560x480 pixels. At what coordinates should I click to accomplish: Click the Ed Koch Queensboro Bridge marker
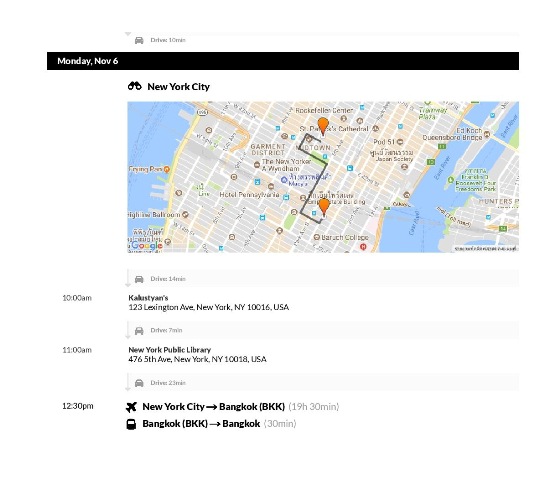(x=486, y=134)
